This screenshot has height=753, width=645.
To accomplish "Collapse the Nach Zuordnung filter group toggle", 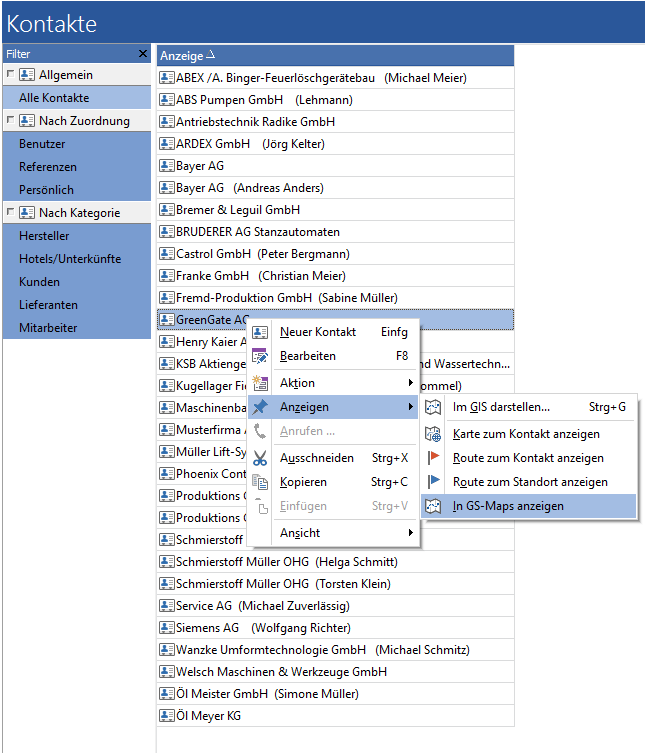I will (x=10, y=120).
